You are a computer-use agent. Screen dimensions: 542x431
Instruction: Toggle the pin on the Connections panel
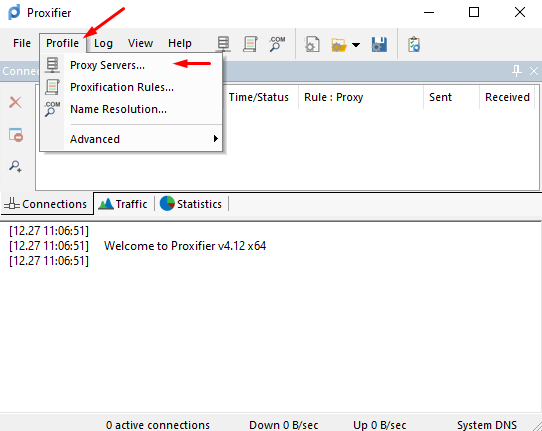(x=516, y=71)
